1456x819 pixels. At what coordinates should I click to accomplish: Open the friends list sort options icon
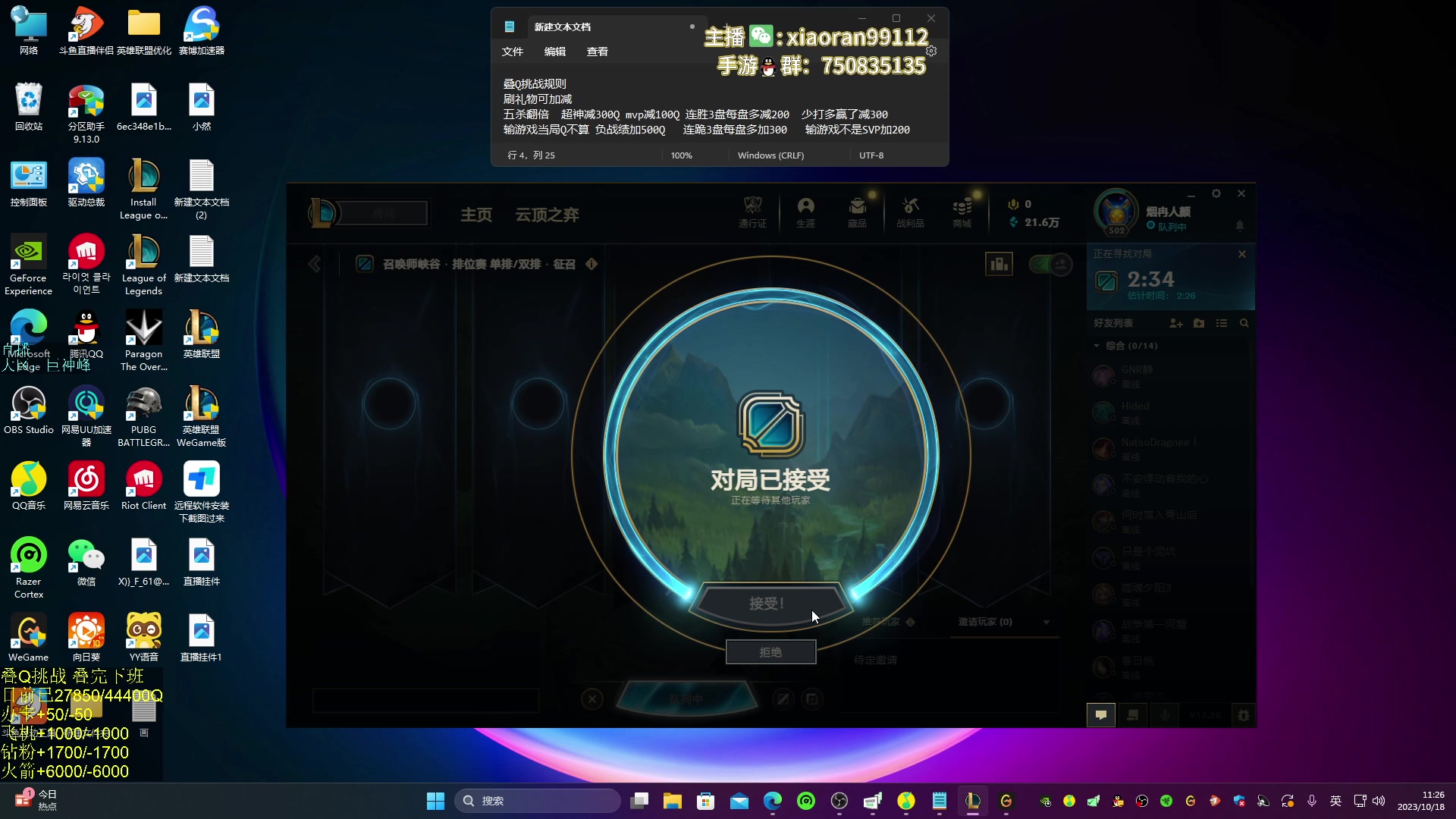pyautogui.click(x=1222, y=323)
